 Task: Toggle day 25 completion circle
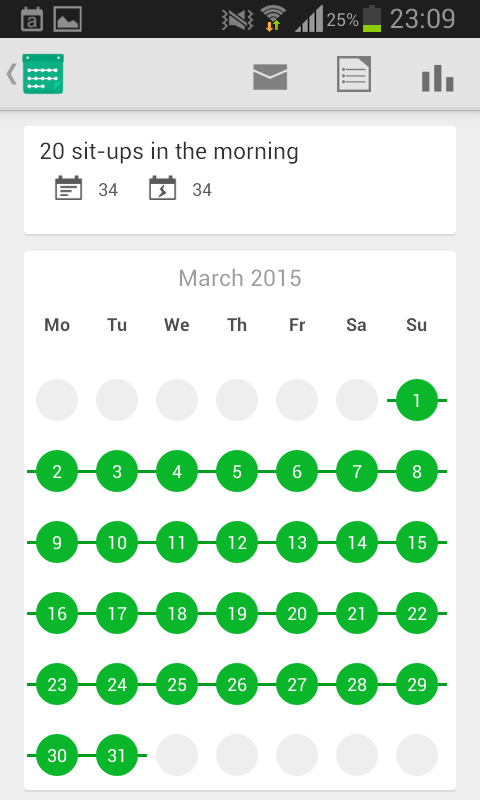click(x=177, y=684)
